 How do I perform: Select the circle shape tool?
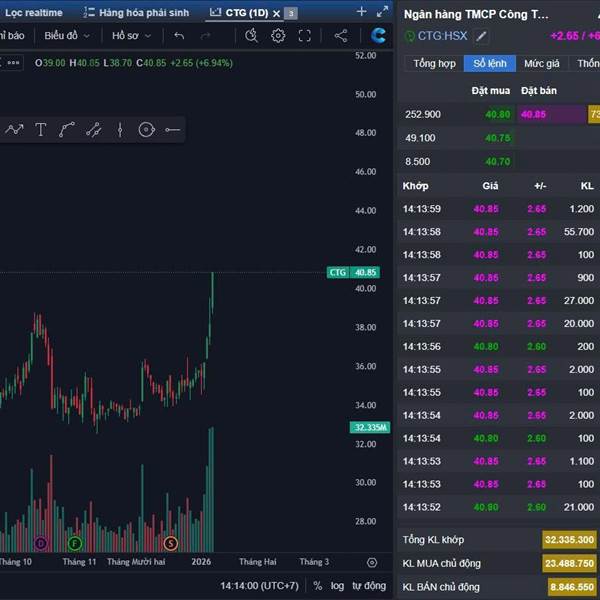147,130
